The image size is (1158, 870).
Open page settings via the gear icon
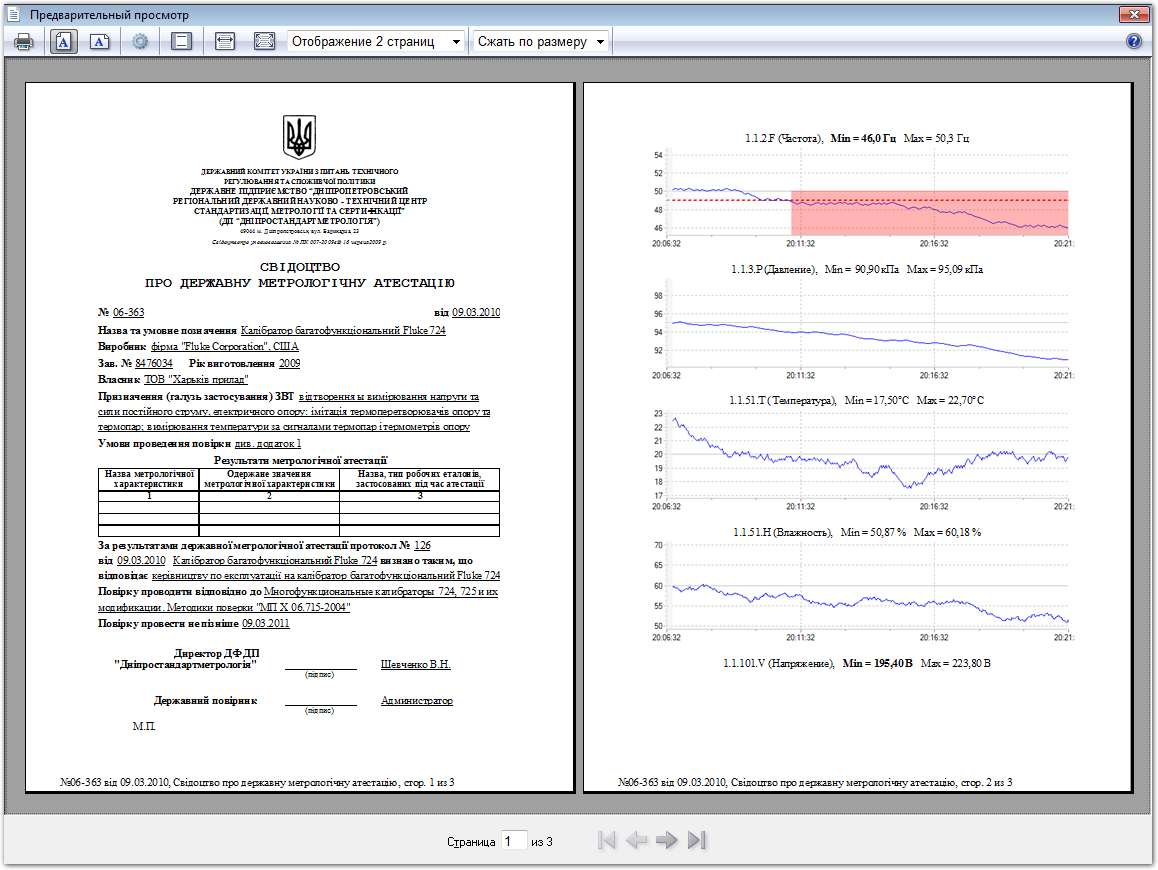point(140,41)
